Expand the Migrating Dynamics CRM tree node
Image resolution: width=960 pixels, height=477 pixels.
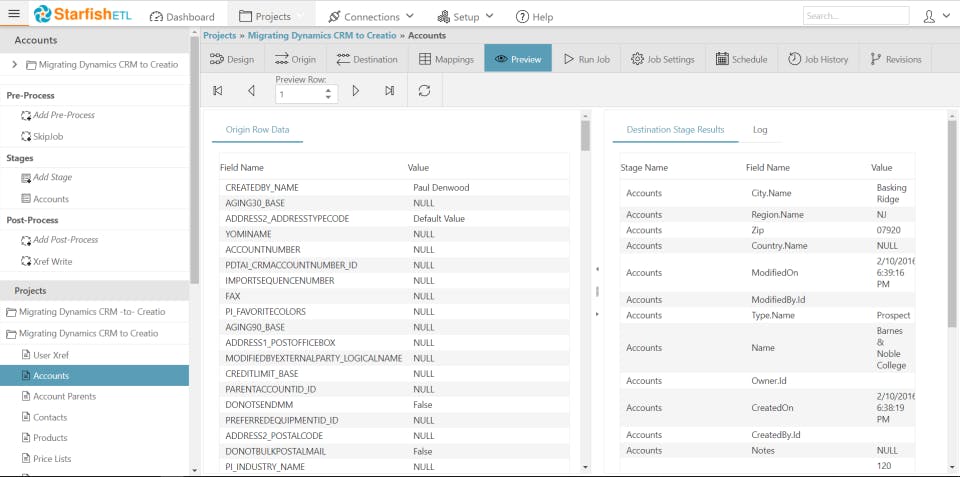[15, 64]
